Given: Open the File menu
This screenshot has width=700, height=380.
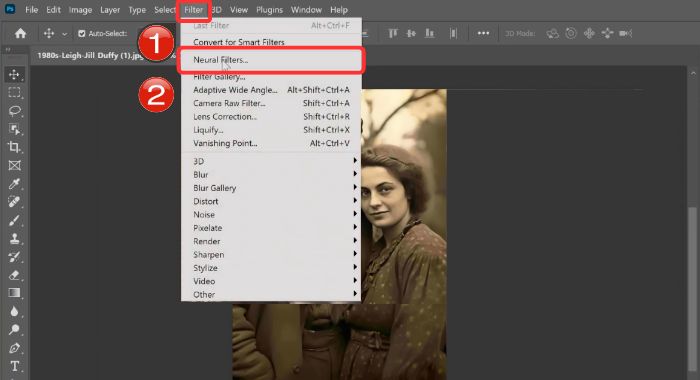Looking at the screenshot, I should pyautogui.click(x=31, y=10).
